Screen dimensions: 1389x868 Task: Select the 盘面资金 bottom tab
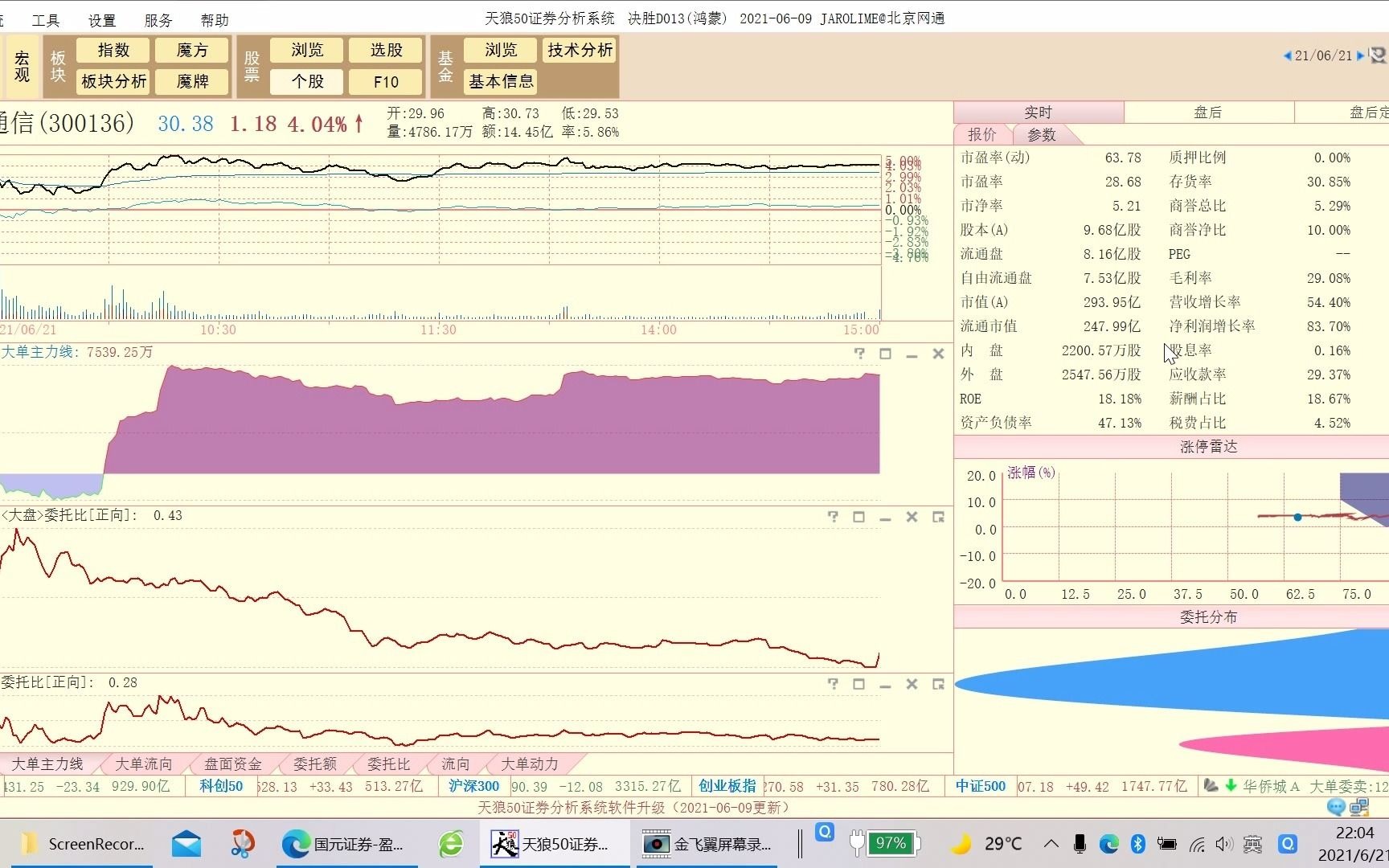click(233, 764)
